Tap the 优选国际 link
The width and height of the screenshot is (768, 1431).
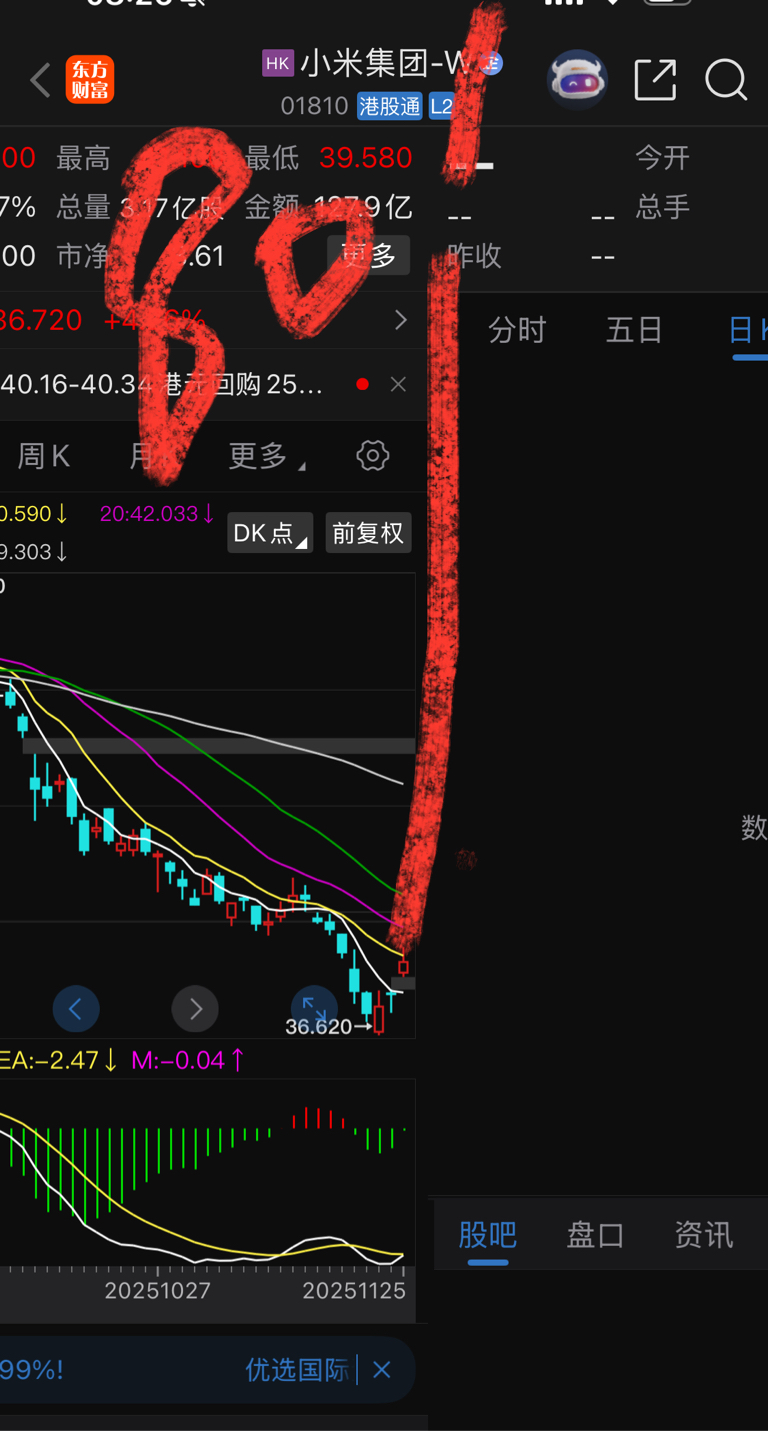[297, 1370]
